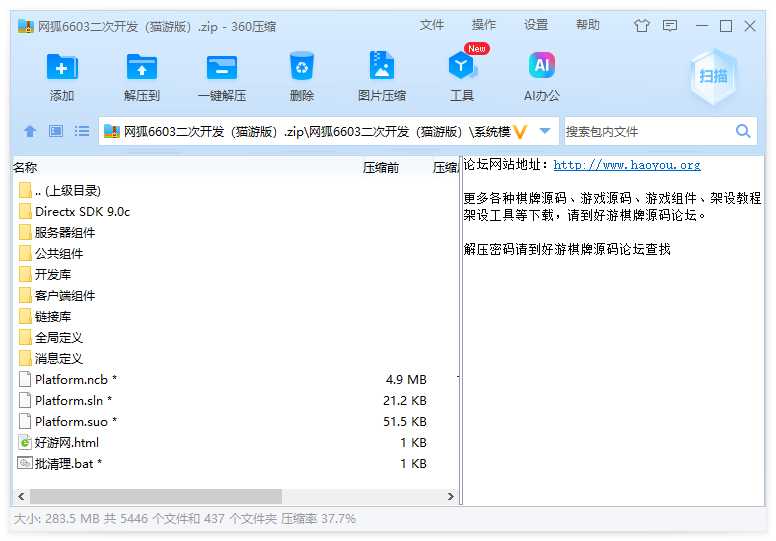Launch the AI办公 icon

point(541,65)
